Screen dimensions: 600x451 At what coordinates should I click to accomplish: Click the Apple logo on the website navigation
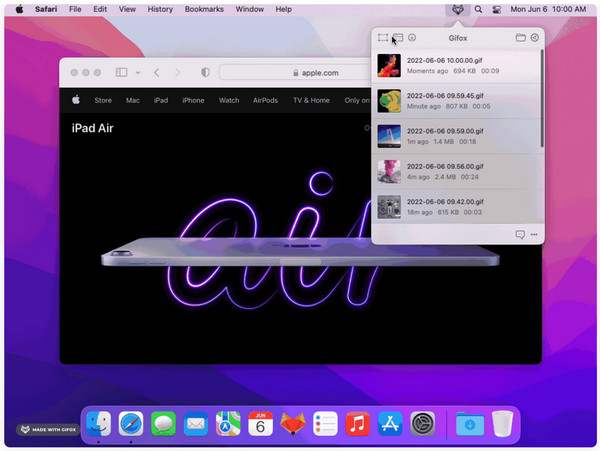pyautogui.click(x=76, y=100)
